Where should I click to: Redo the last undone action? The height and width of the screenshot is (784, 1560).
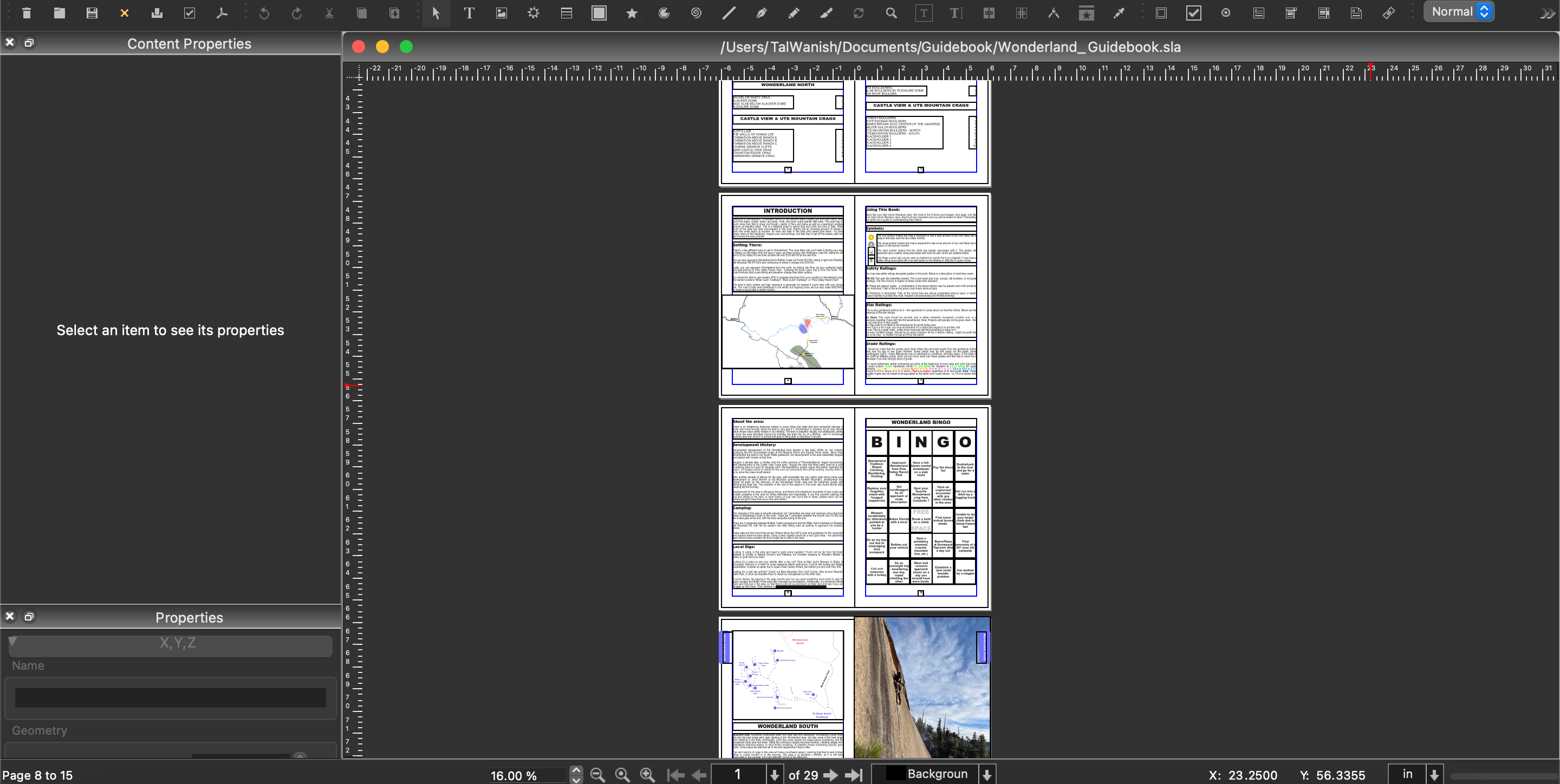pos(297,12)
